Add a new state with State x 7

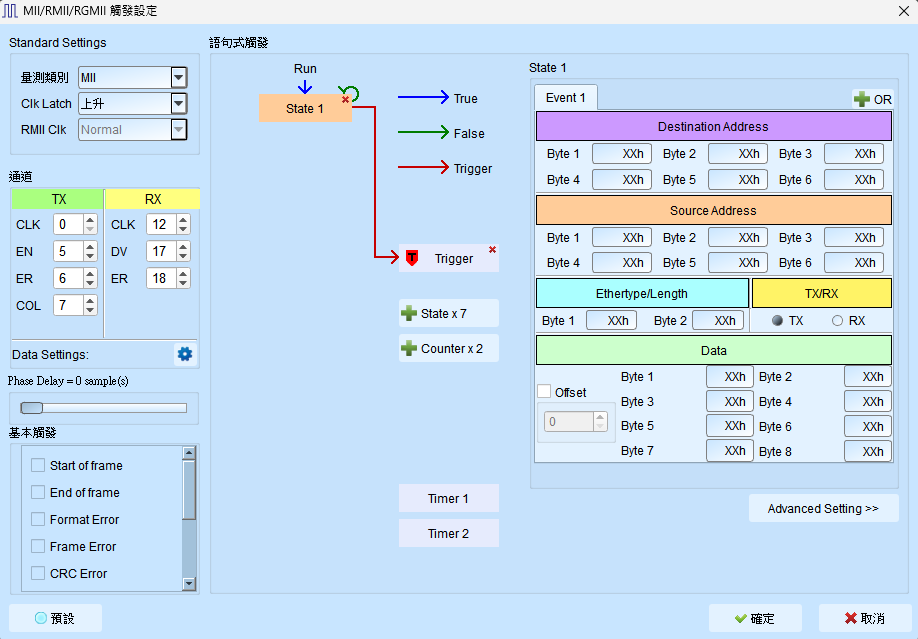pyautogui.click(x=448, y=313)
